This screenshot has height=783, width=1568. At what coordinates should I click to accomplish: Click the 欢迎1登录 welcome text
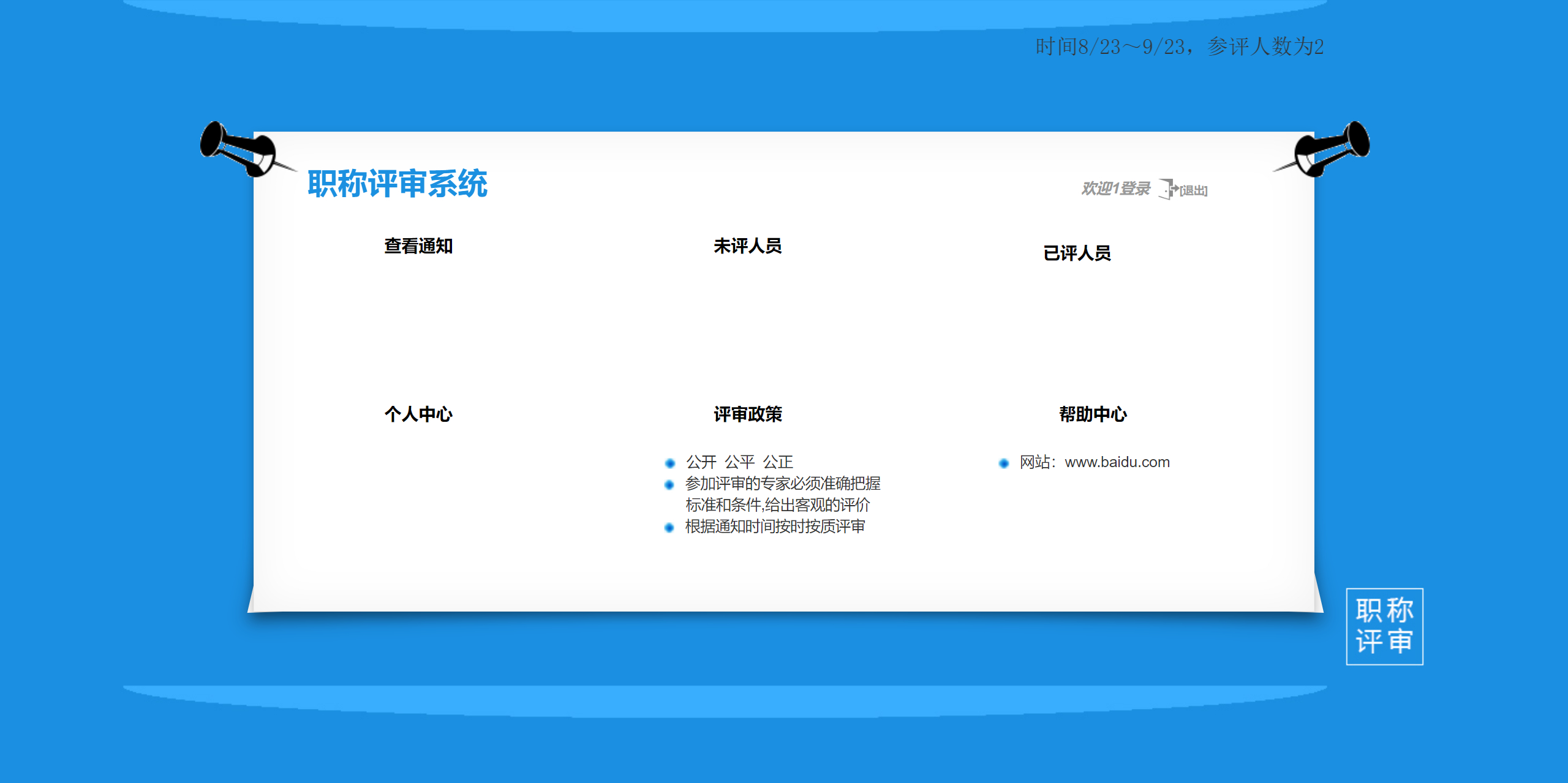[1115, 189]
